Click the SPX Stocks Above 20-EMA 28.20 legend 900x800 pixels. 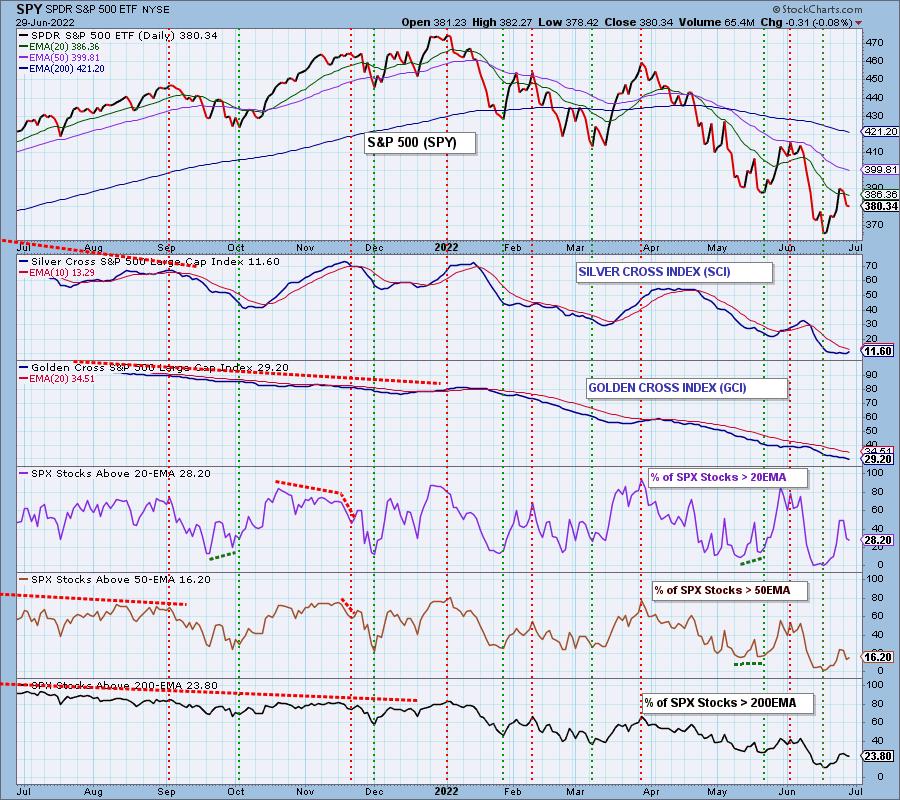click(x=115, y=473)
